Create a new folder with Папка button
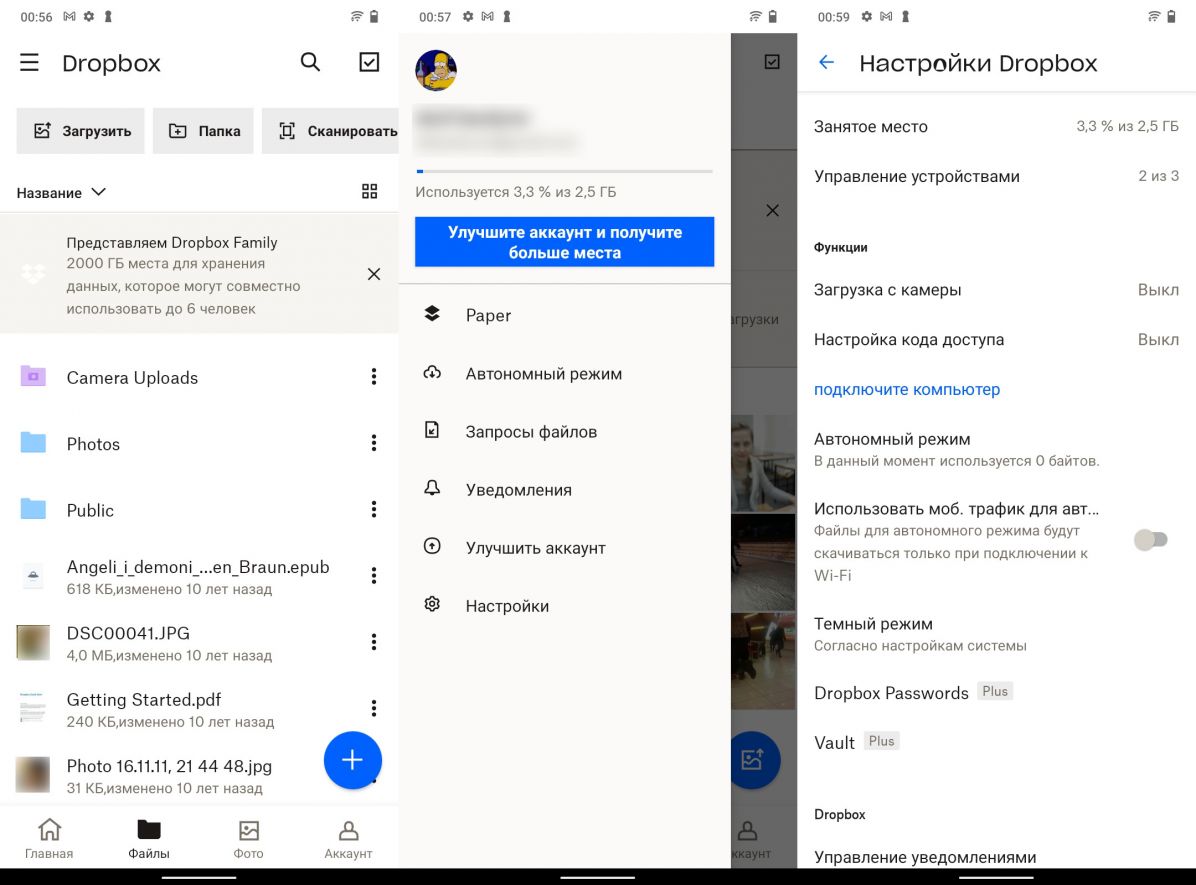This screenshot has height=885, width=1196. (203, 131)
